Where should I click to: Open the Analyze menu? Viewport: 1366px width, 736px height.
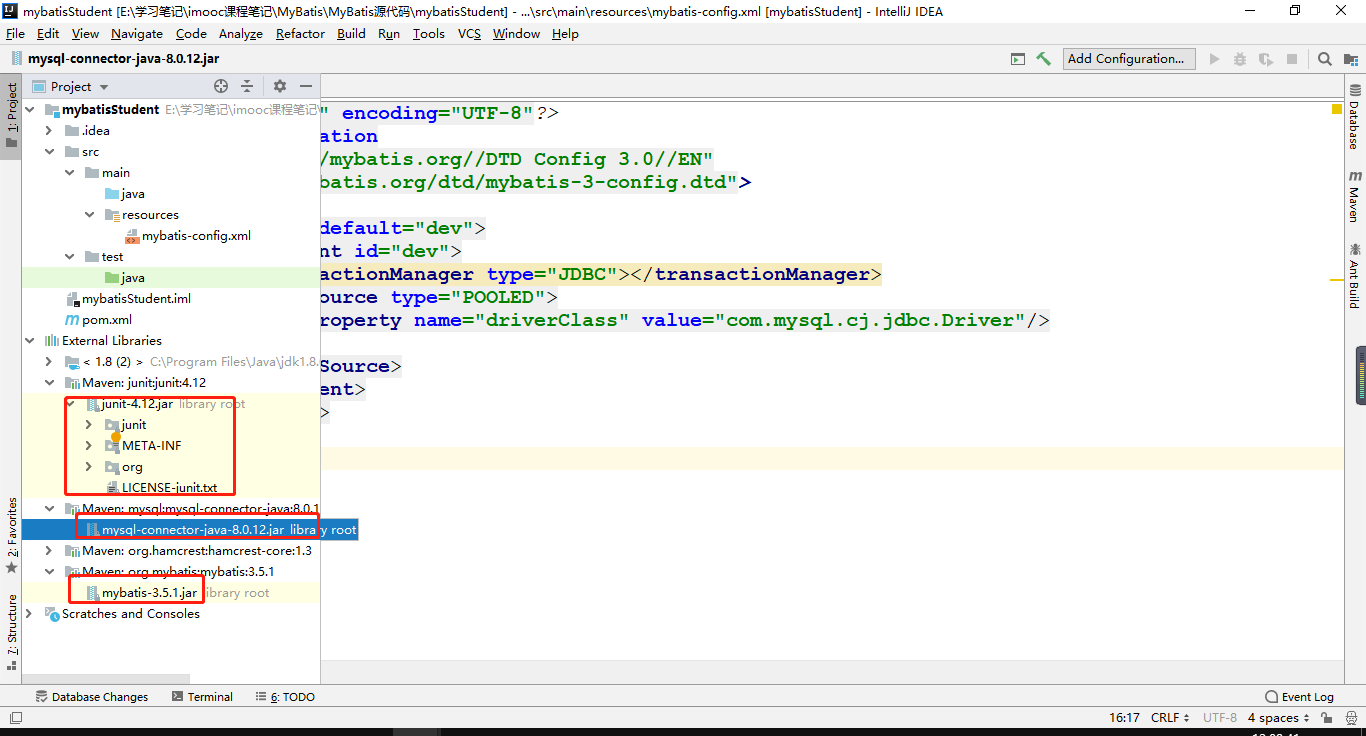[x=241, y=34]
